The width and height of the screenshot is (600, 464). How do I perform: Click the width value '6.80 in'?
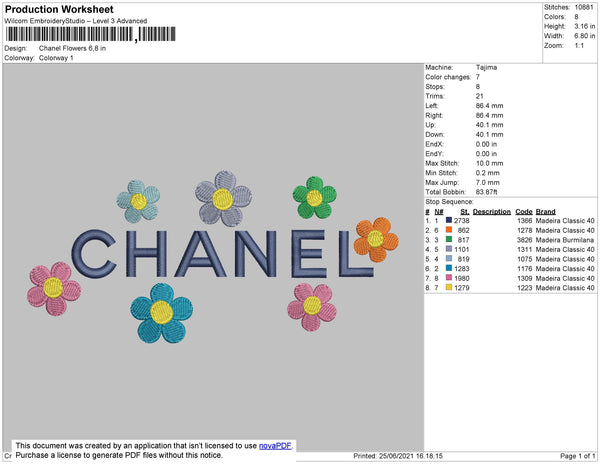pyautogui.click(x=585, y=36)
